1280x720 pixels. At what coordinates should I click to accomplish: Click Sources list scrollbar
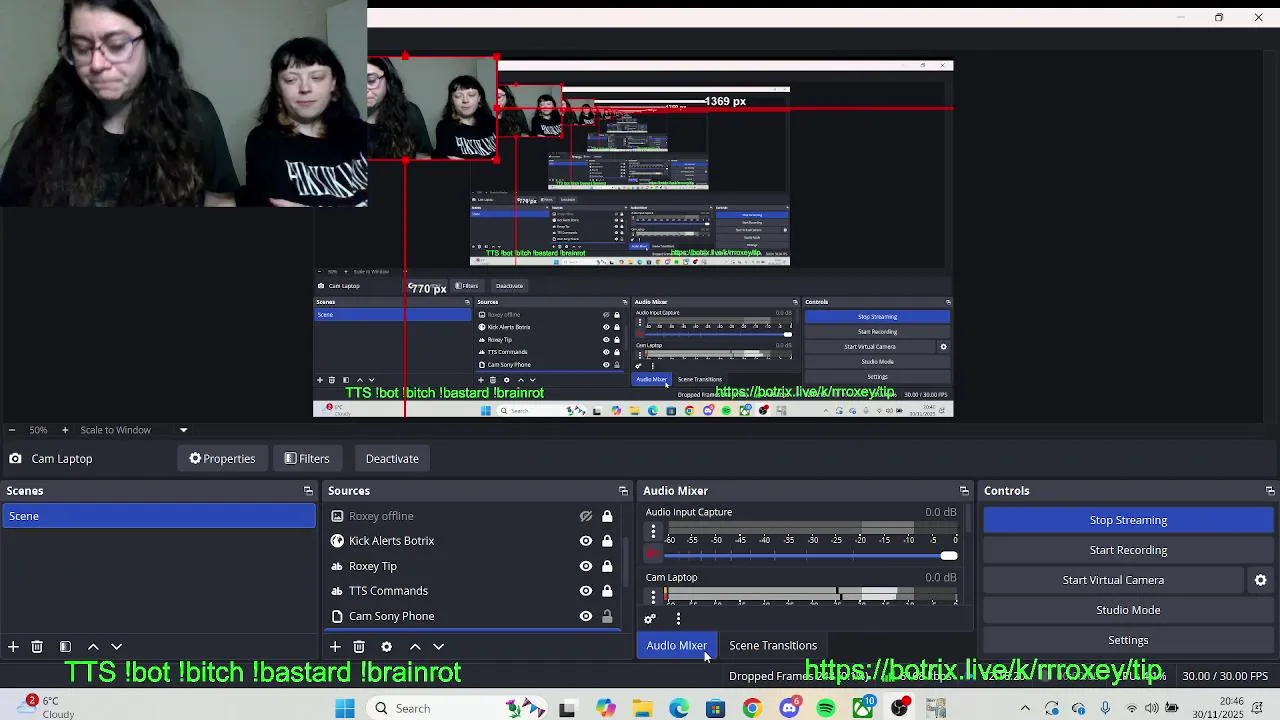[627, 560]
